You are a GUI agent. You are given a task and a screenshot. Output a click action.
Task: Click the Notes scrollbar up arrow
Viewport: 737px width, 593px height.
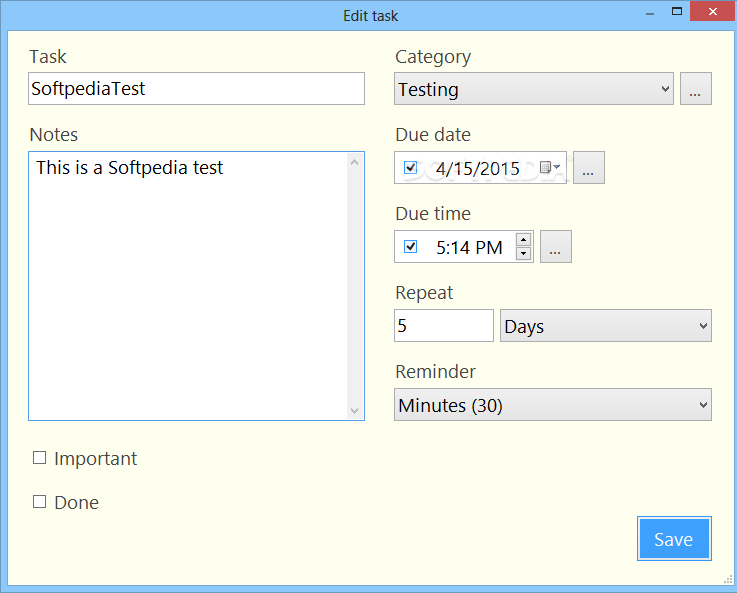pos(355,162)
